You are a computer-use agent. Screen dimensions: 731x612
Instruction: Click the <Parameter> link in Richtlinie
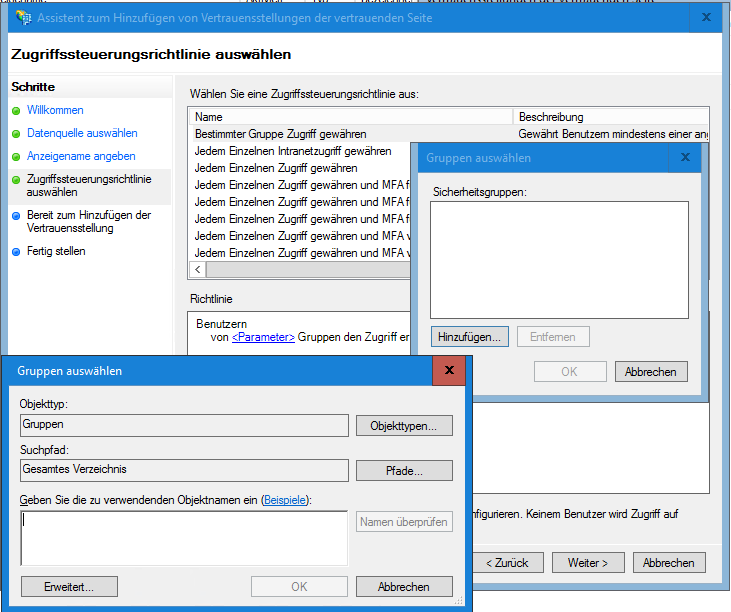[x=263, y=337]
